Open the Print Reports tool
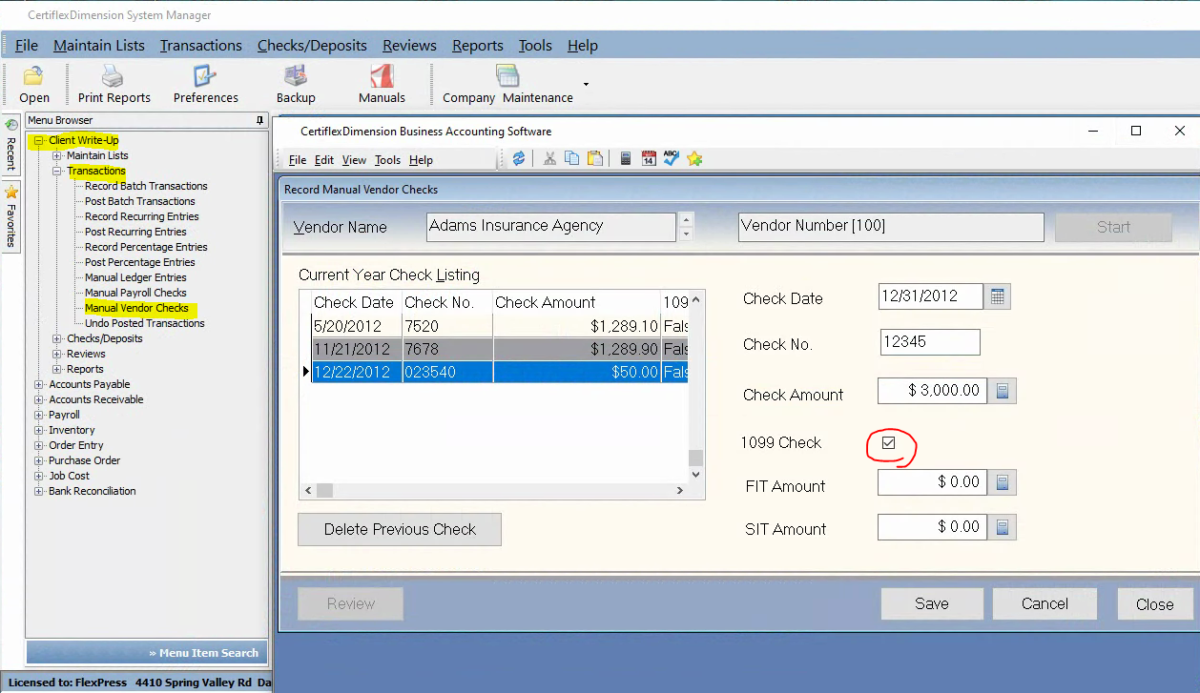This screenshot has height=693, width=1200. [113, 83]
